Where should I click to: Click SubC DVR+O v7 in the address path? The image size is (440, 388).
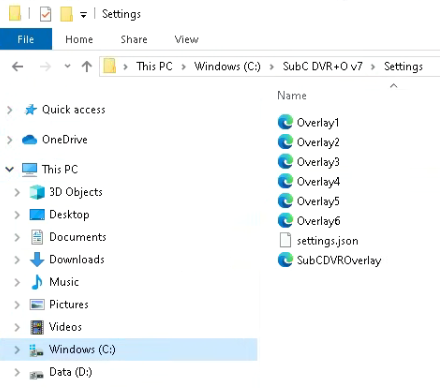pyautogui.click(x=322, y=67)
